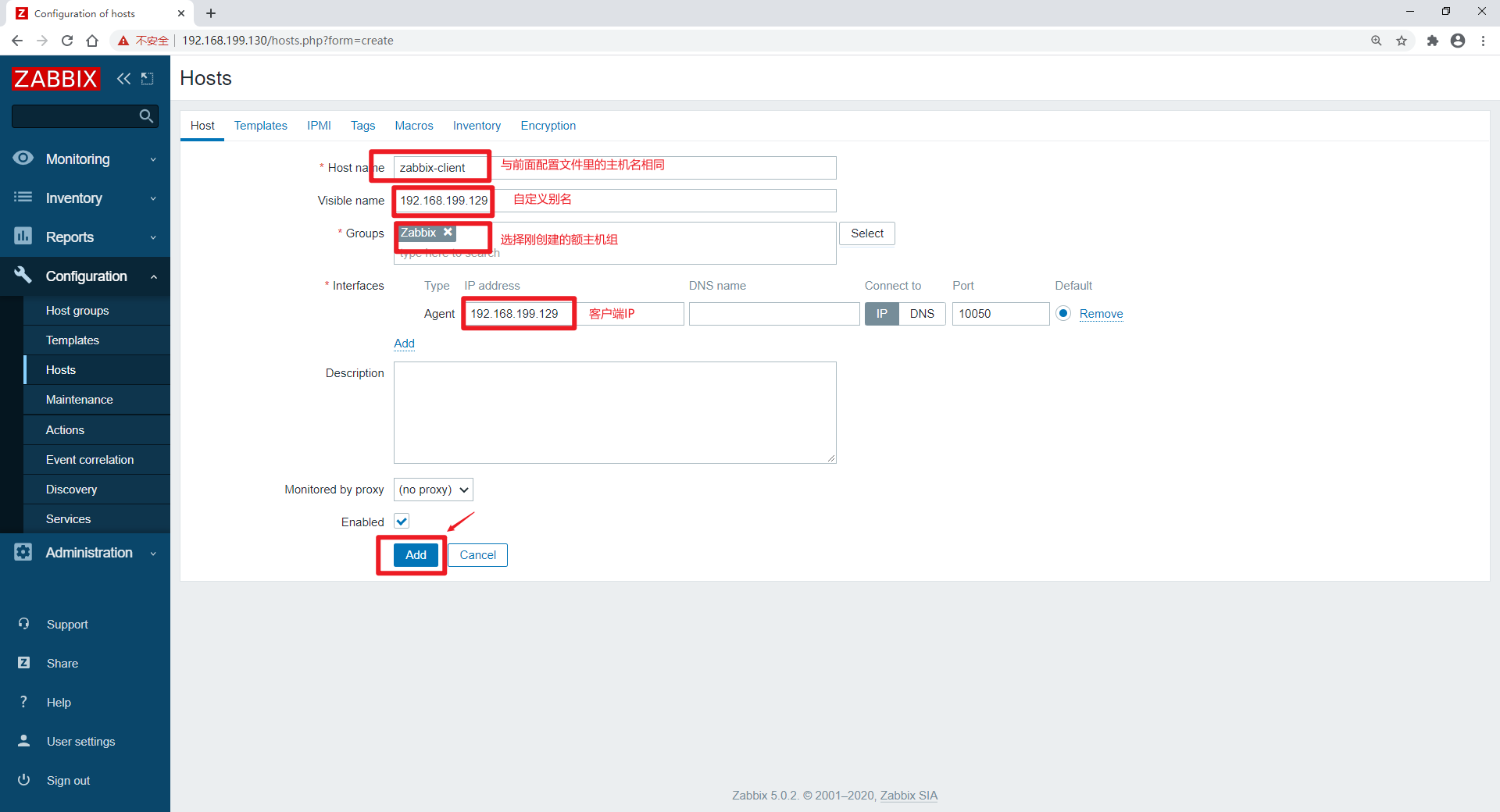This screenshot has width=1500, height=812.
Task: Switch to the Macros tab
Action: coord(414,126)
